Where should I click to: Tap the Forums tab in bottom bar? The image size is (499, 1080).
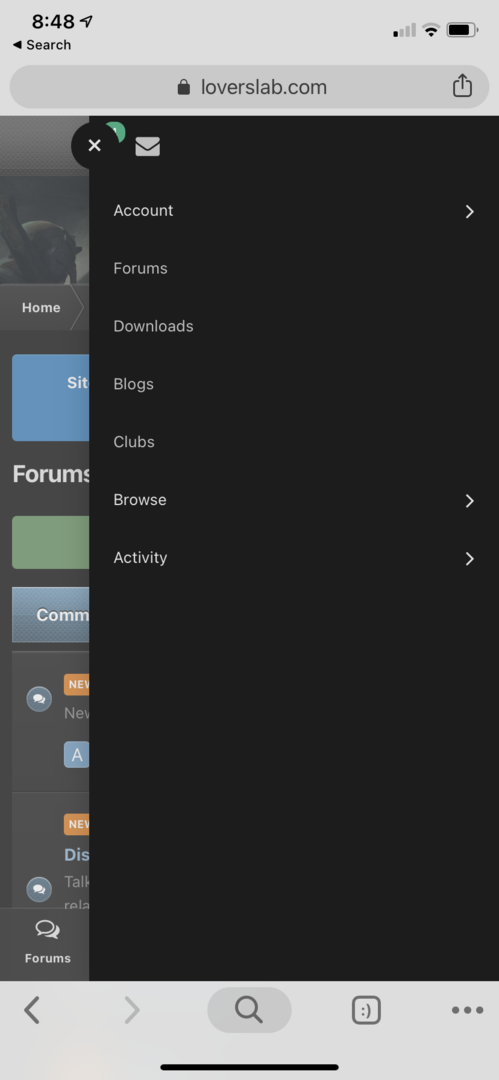point(48,943)
